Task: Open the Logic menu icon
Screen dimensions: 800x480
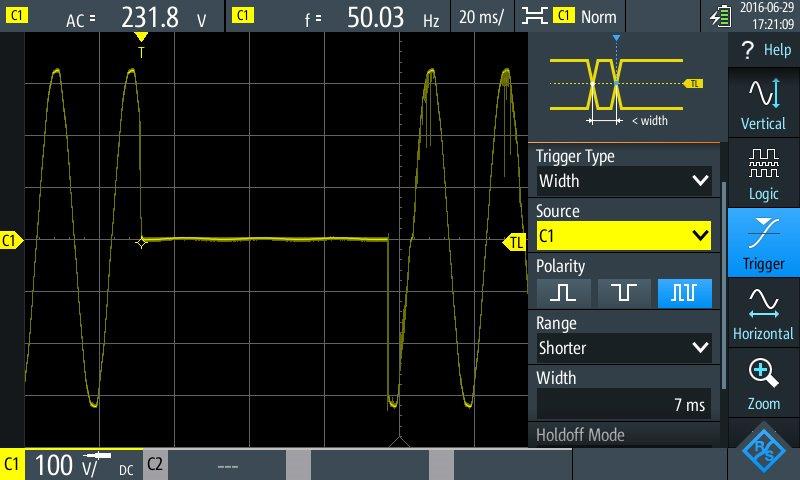Action: (763, 173)
